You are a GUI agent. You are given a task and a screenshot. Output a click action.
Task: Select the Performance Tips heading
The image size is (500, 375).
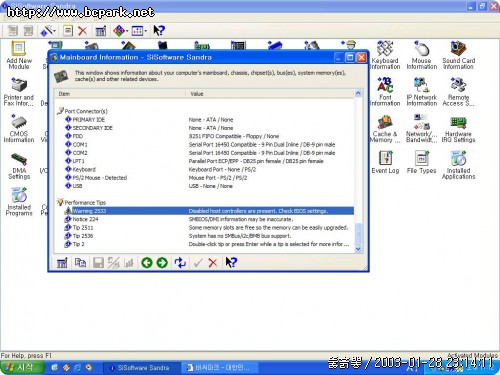point(85,203)
